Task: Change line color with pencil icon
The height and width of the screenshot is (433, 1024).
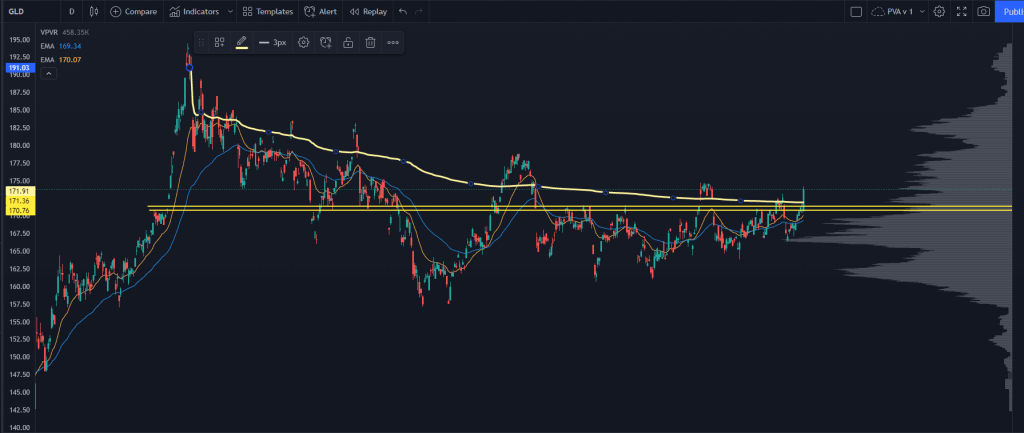Action: pyautogui.click(x=242, y=42)
